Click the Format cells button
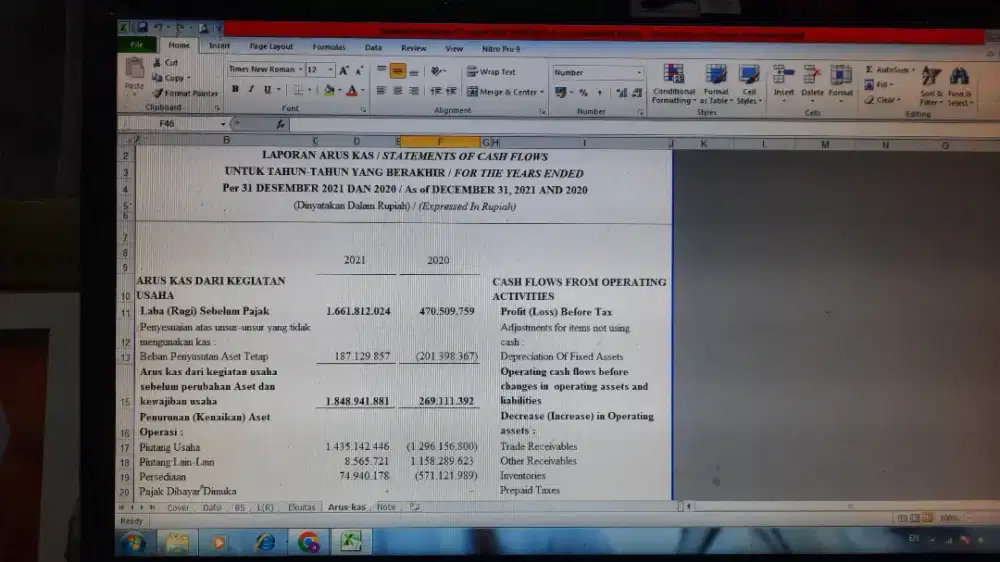 (x=841, y=84)
